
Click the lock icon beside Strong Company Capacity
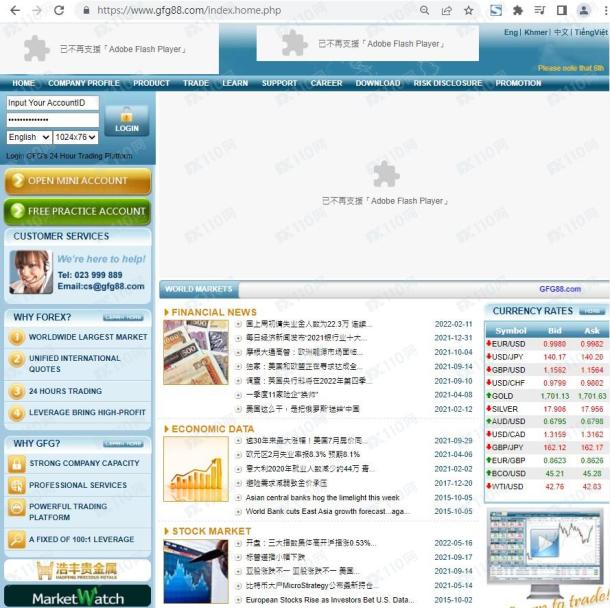pos(17,464)
